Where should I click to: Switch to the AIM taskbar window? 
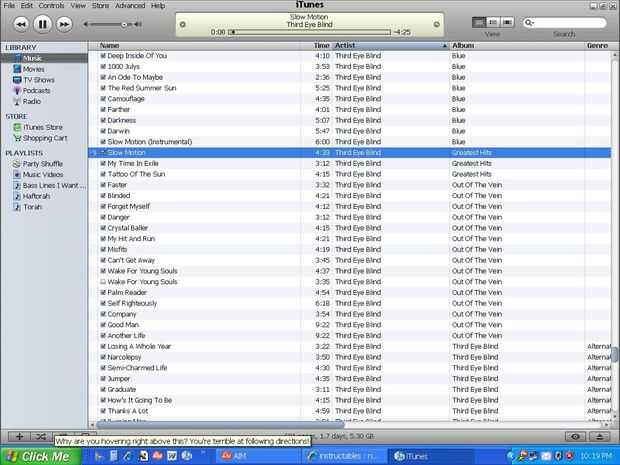(x=259, y=456)
